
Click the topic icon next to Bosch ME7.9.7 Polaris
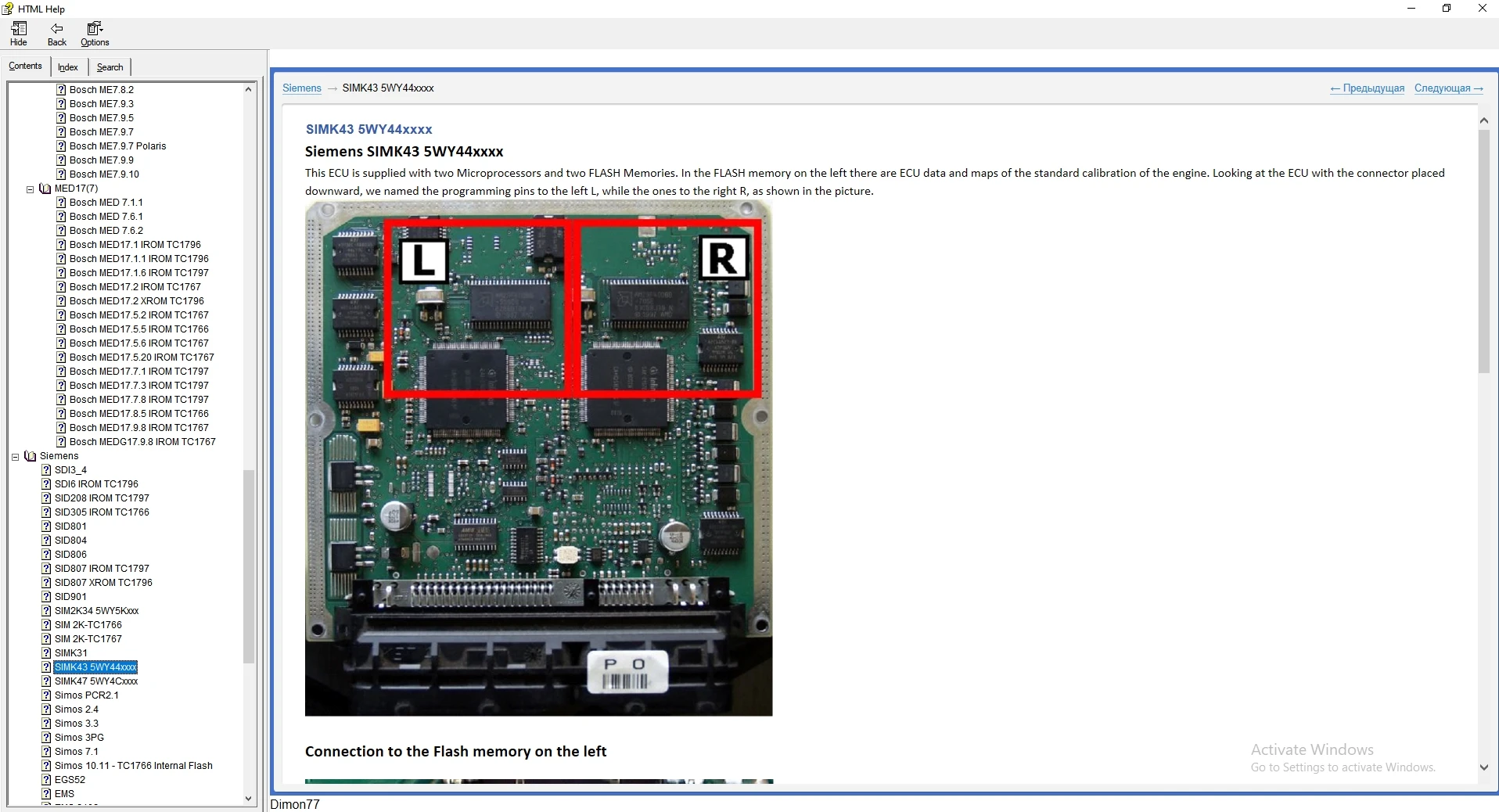coord(61,146)
